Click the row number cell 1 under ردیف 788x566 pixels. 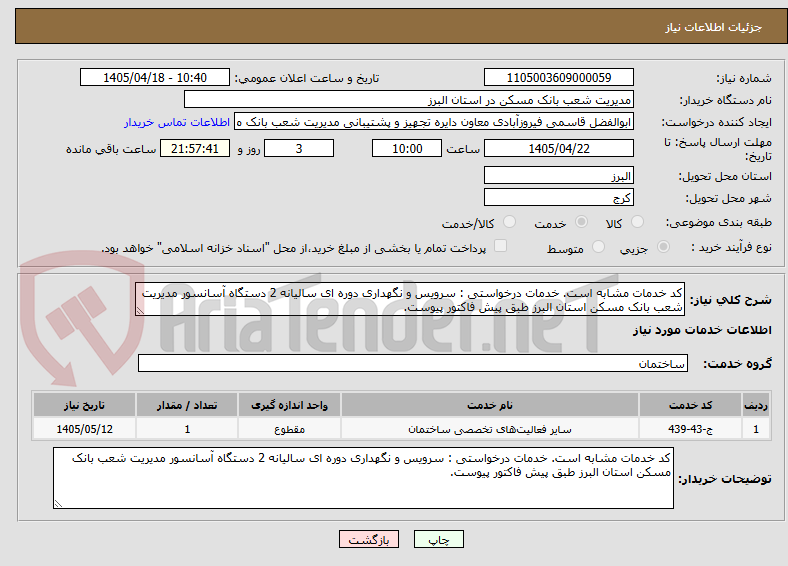756,429
